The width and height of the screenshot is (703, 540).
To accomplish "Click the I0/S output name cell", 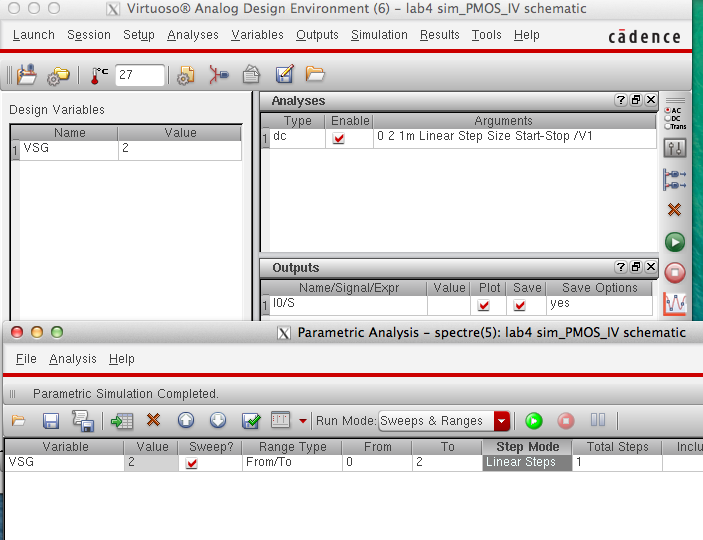I will [348, 305].
